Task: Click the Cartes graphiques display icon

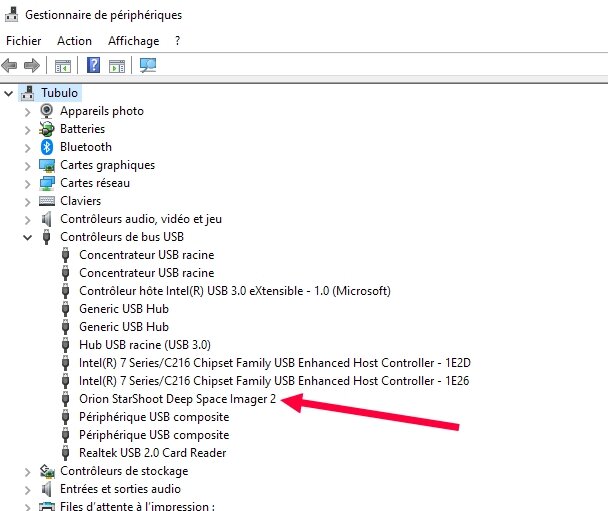Action: coord(47,165)
